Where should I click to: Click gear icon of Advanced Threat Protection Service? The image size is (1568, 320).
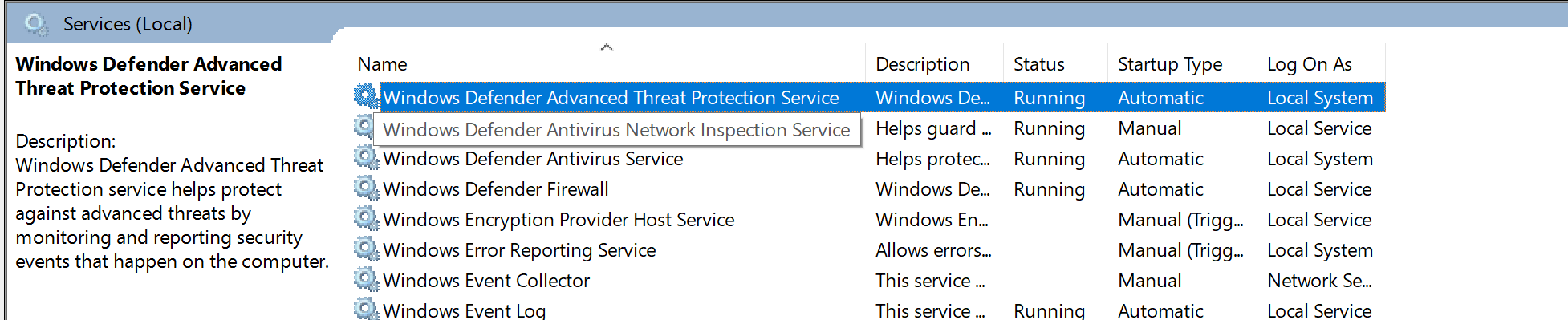click(366, 97)
